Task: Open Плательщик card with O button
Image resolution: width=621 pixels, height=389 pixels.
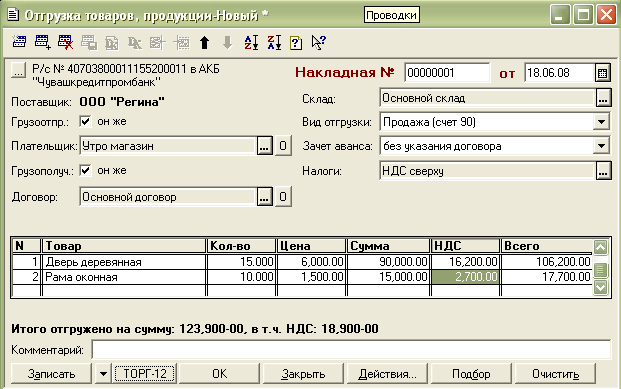Action: [x=283, y=146]
